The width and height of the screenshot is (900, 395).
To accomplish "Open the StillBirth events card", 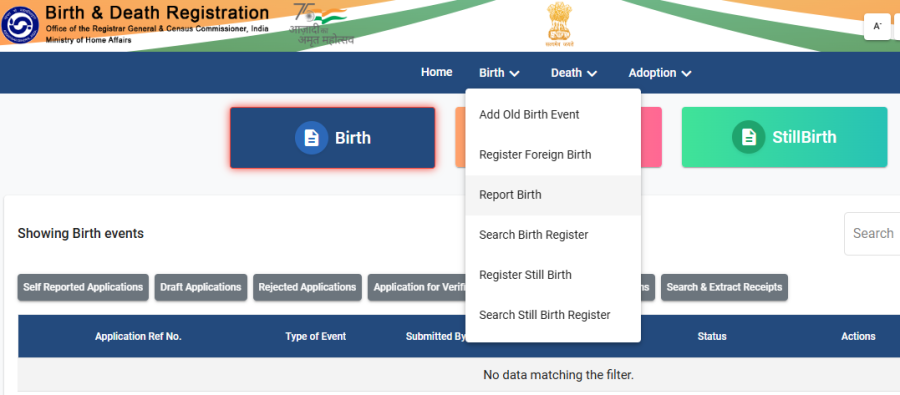I will coord(784,137).
